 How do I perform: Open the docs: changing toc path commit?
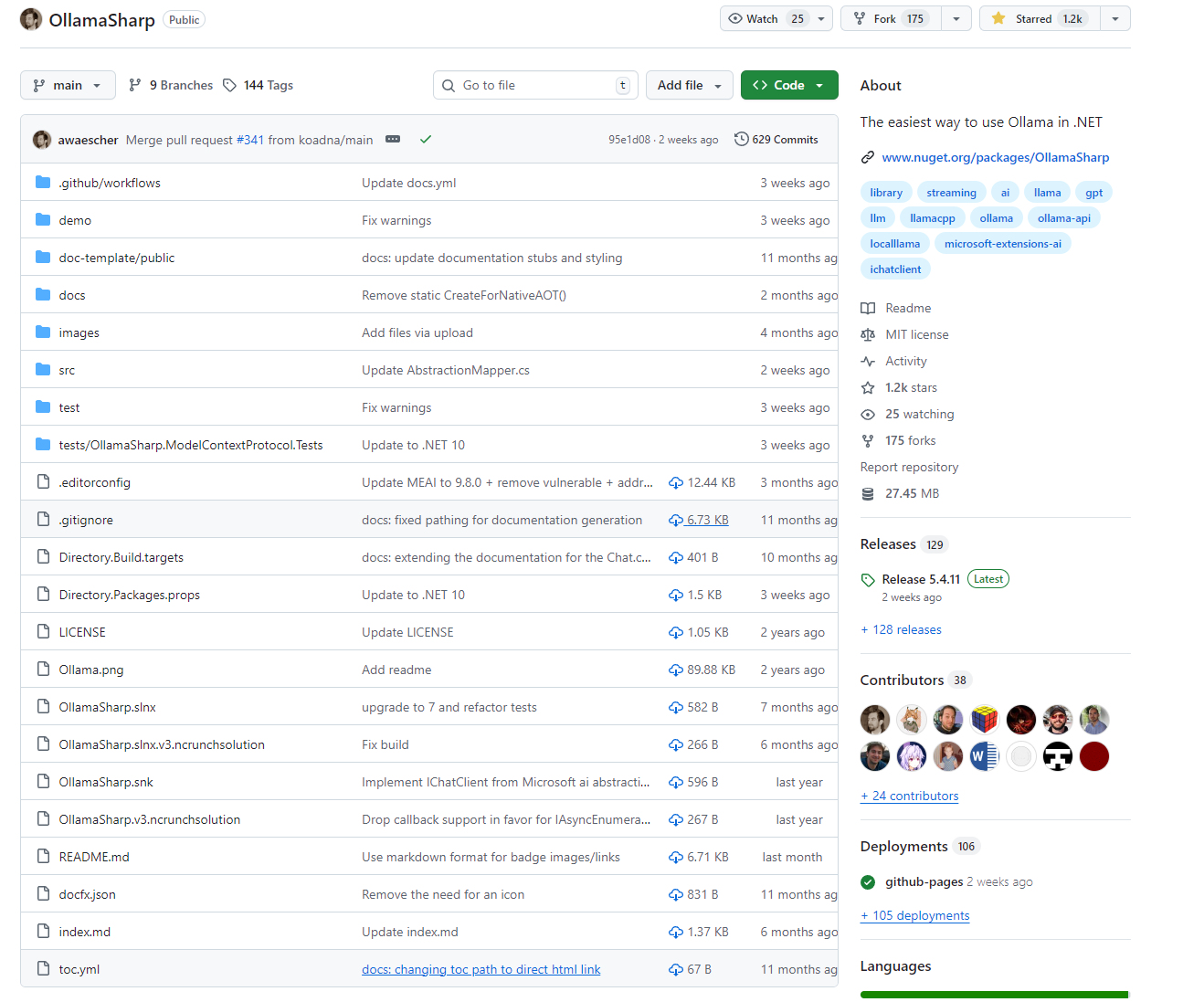coord(481,969)
